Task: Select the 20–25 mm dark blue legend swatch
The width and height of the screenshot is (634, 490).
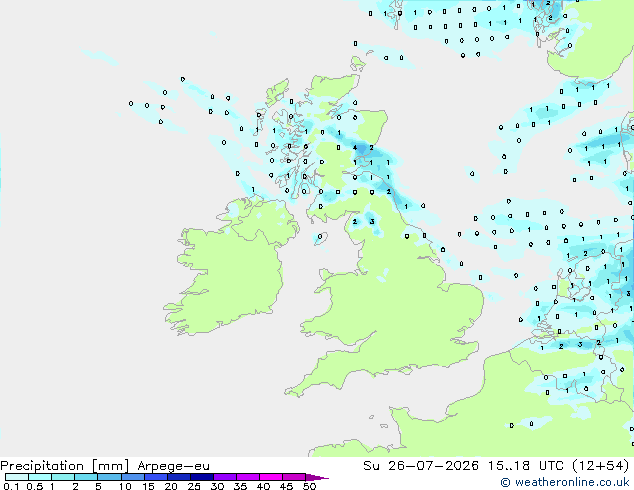Action: 178,477
